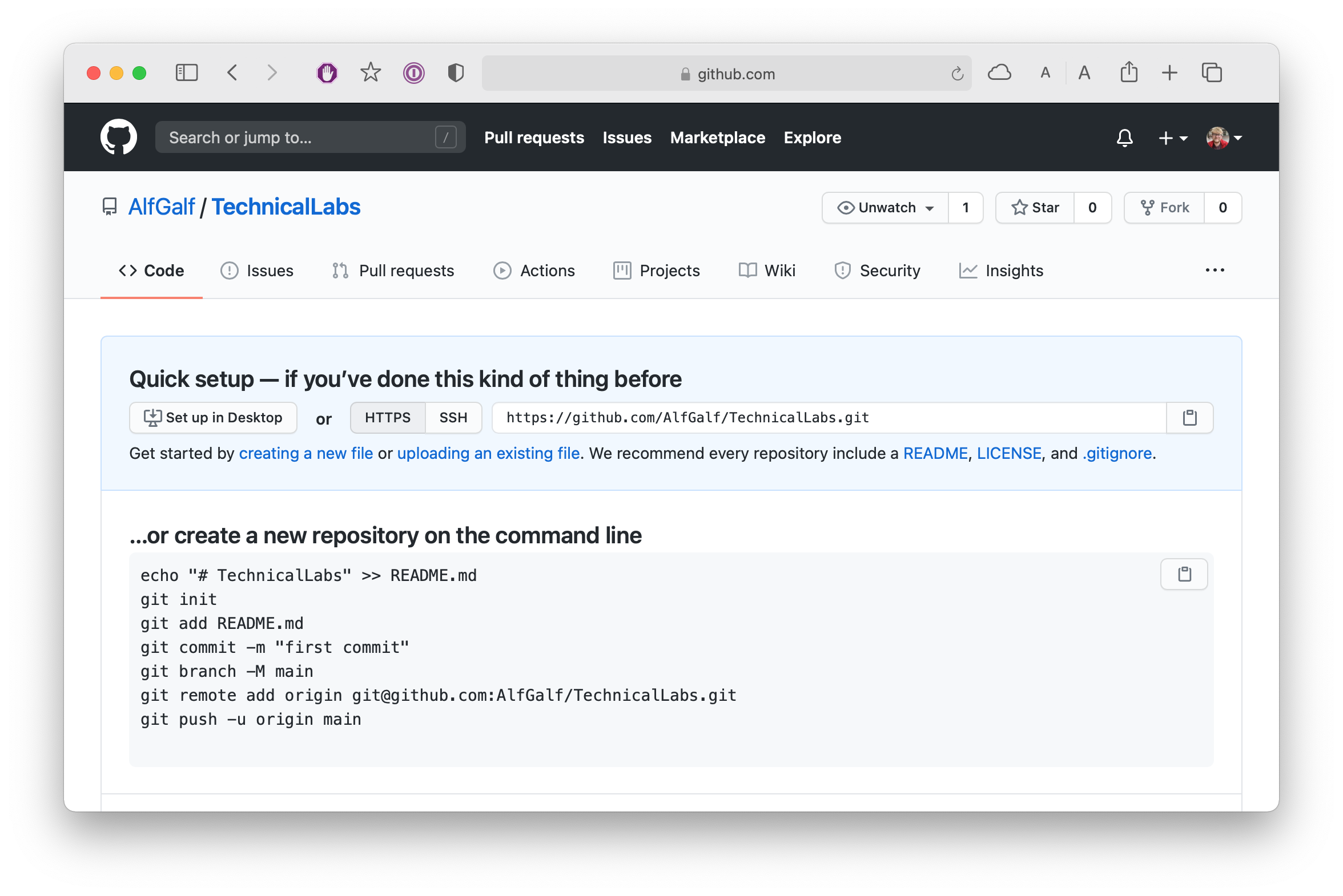Viewport: 1343px width, 896px height.
Task: Reload the page with refresh icon
Action: tap(957, 74)
